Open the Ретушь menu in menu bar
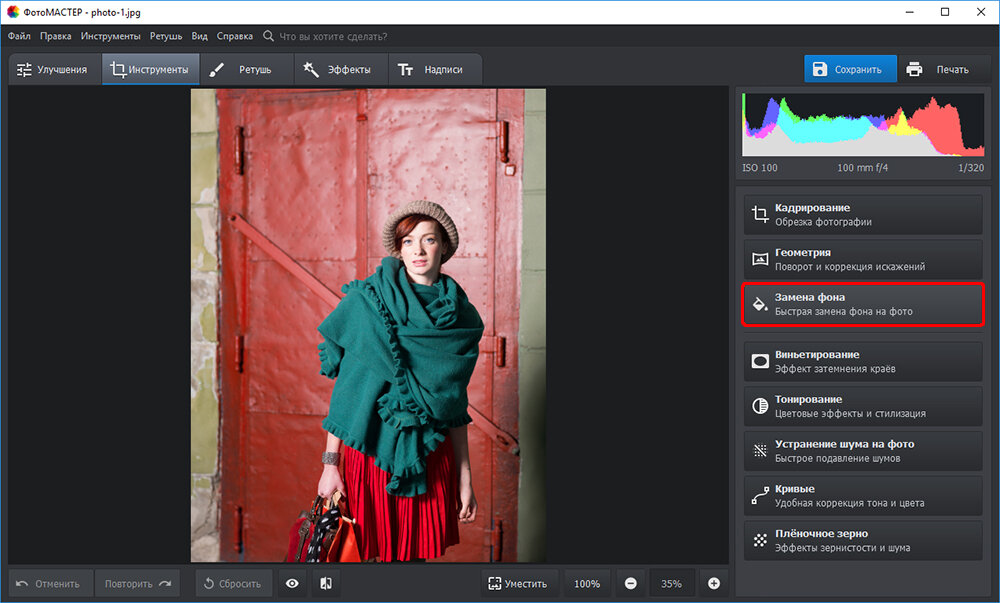 (x=166, y=36)
